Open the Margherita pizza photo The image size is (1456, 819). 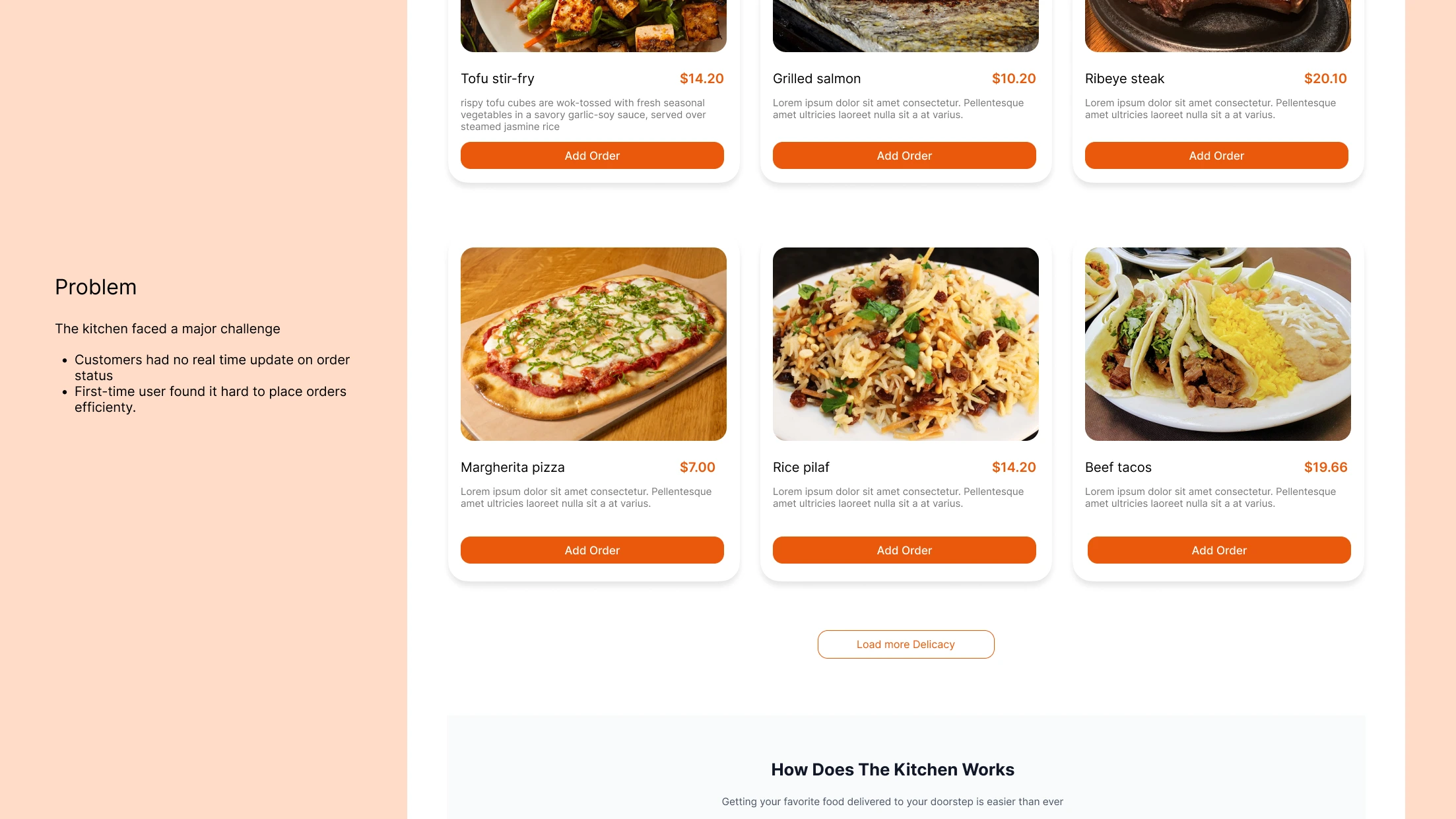click(593, 344)
